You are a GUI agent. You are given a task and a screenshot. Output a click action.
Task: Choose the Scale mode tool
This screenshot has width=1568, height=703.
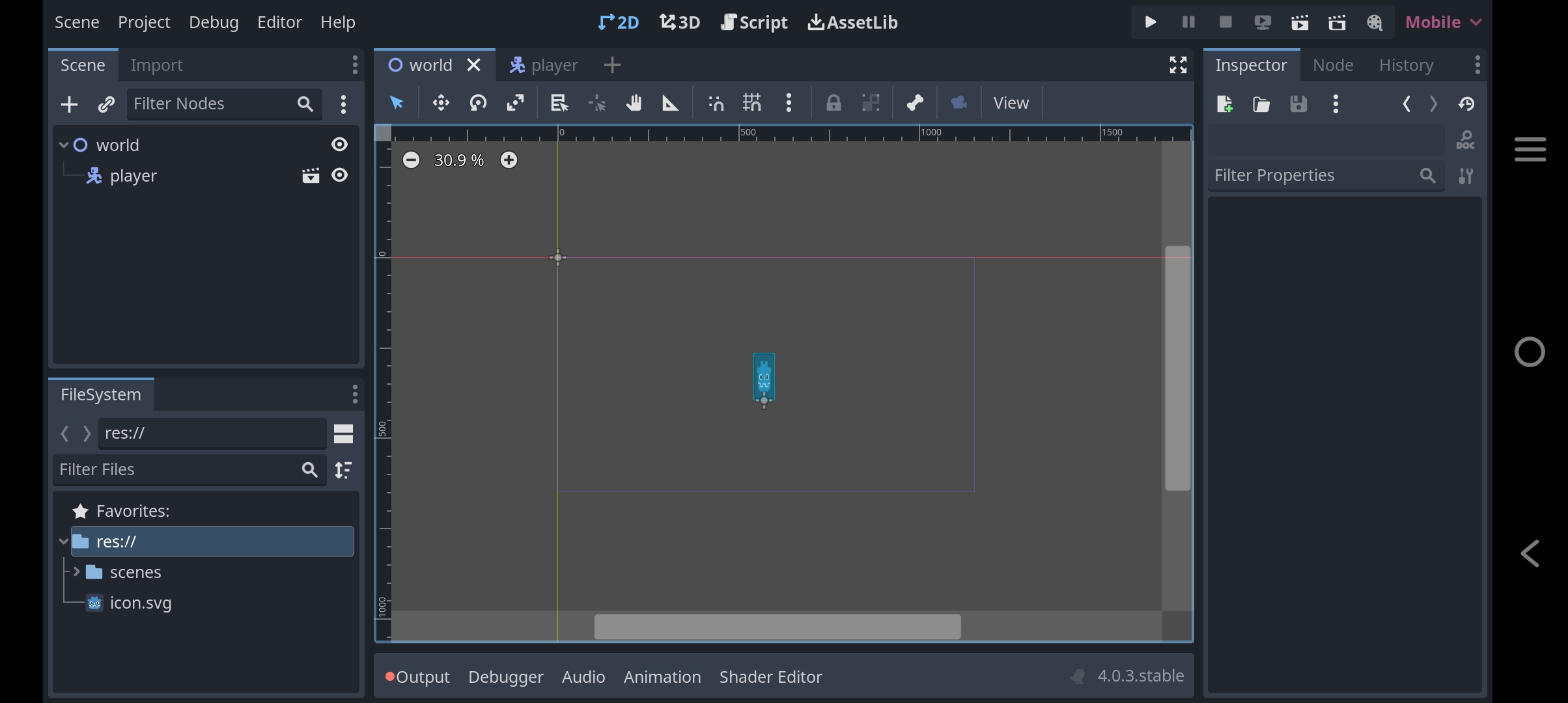(515, 103)
